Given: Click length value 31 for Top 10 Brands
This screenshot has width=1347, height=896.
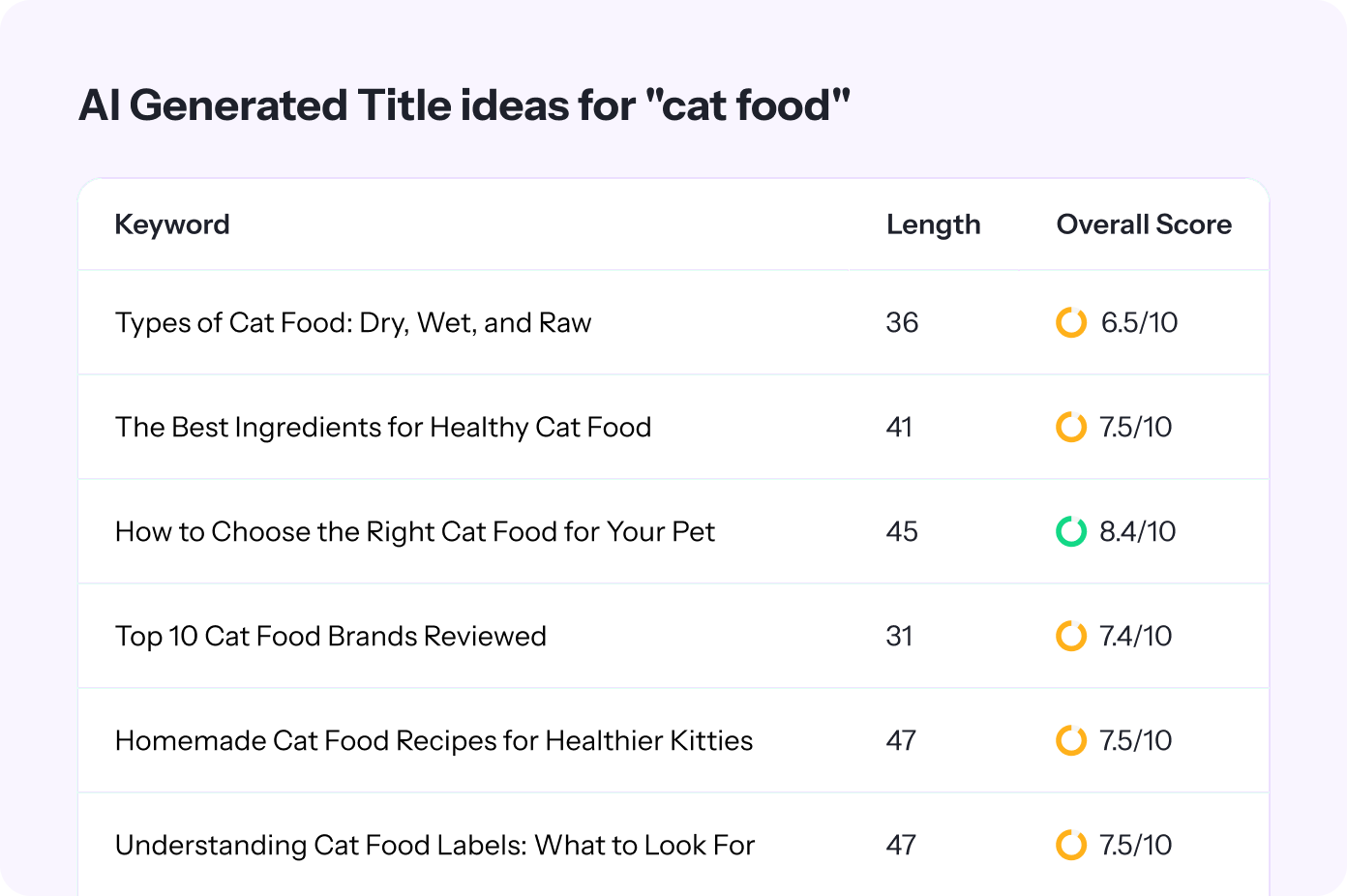Looking at the screenshot, I should click(x=899, y=636).
